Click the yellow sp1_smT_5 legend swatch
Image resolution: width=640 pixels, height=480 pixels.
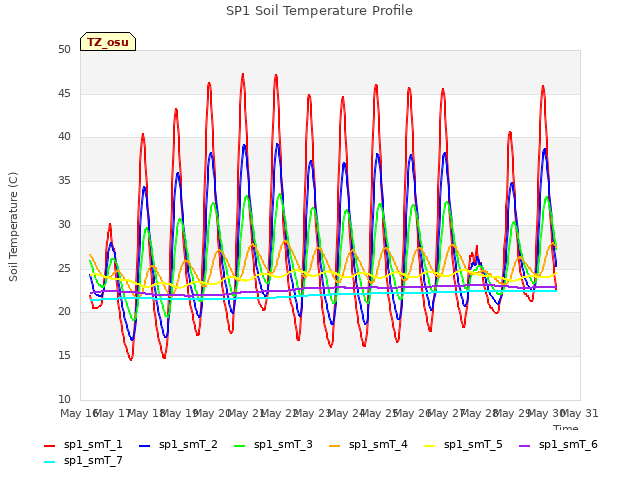pos(429,446)
